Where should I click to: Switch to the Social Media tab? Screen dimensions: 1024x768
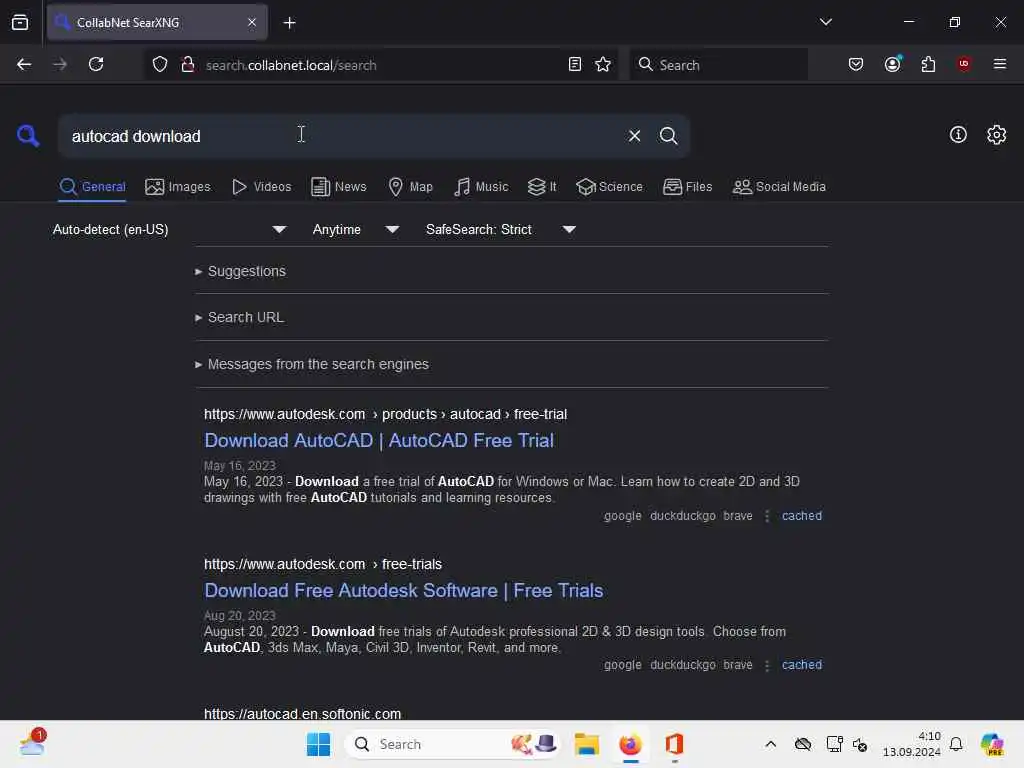(x=779, y=187)
